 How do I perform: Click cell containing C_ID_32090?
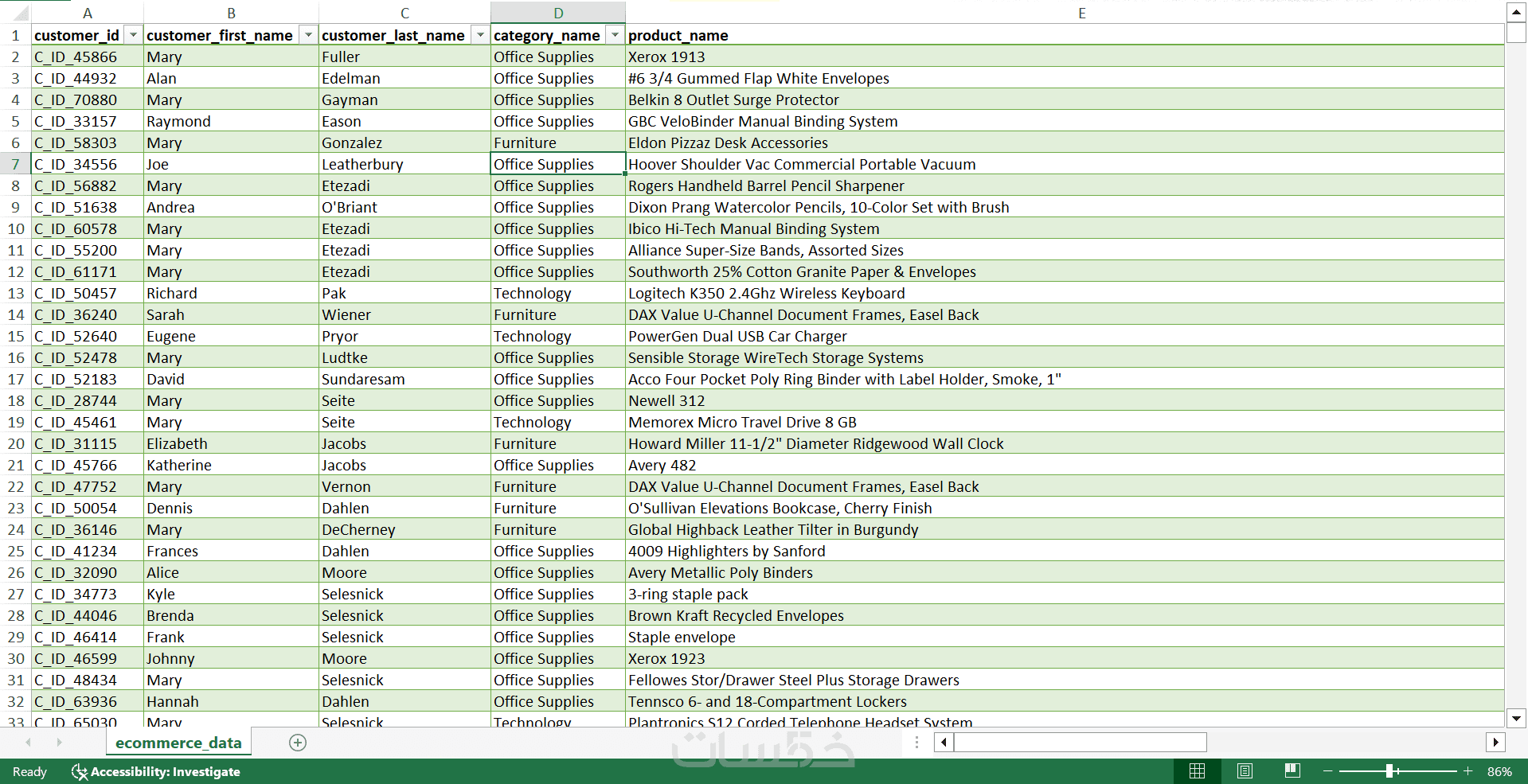pos(88,572)
